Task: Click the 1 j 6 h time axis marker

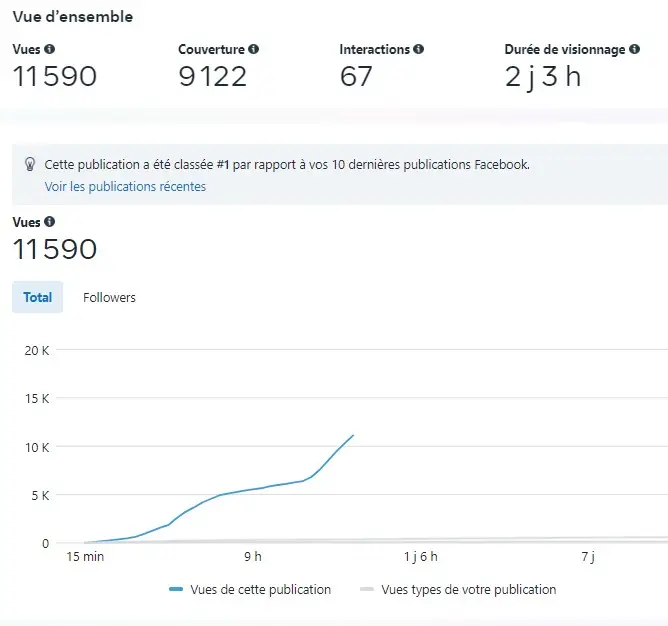Action: tap(421, 556)
